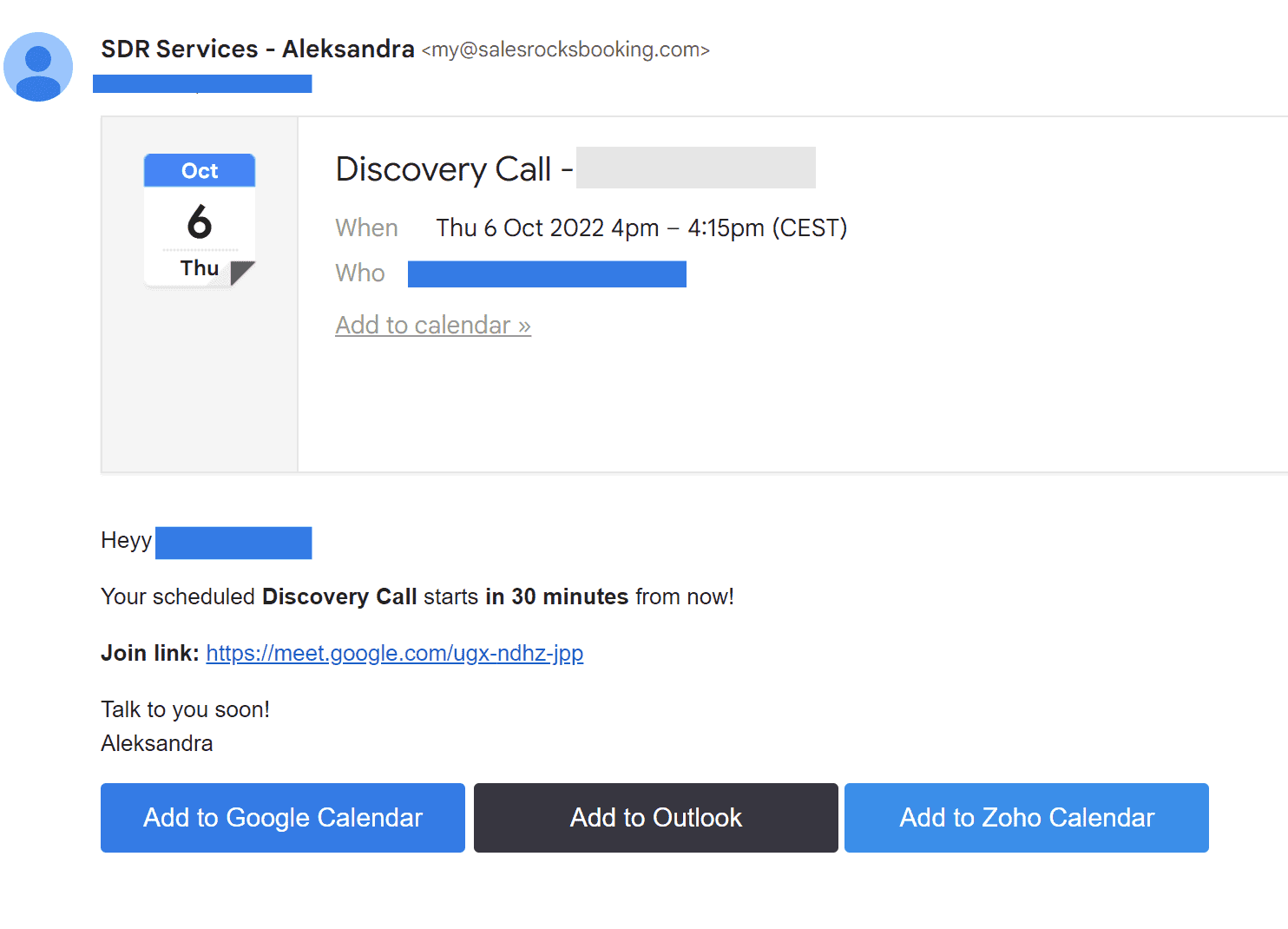
Task: Click sender name SDR Services - Aleksandra
Action: 258,49
